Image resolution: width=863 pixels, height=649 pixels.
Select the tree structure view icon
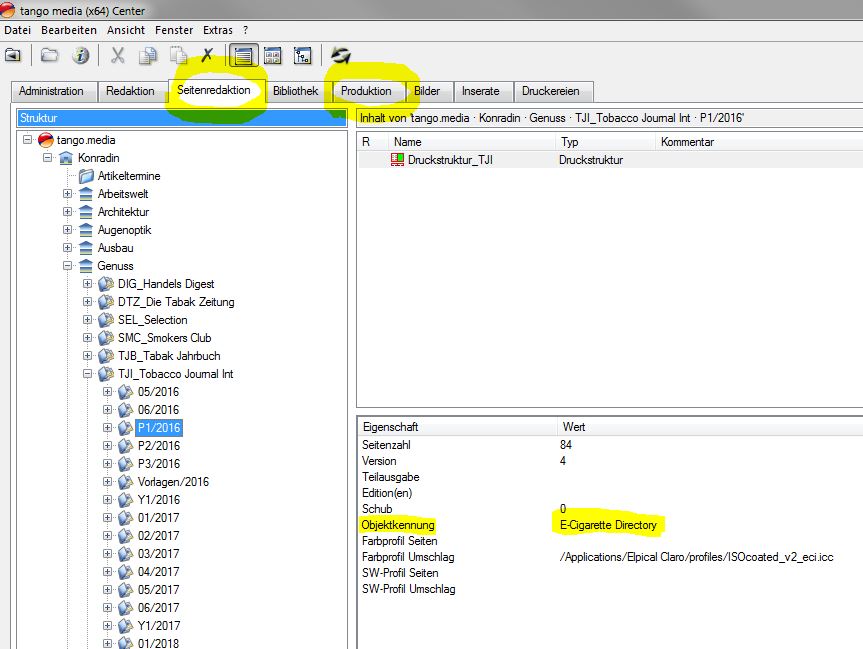tap(303, 56)
